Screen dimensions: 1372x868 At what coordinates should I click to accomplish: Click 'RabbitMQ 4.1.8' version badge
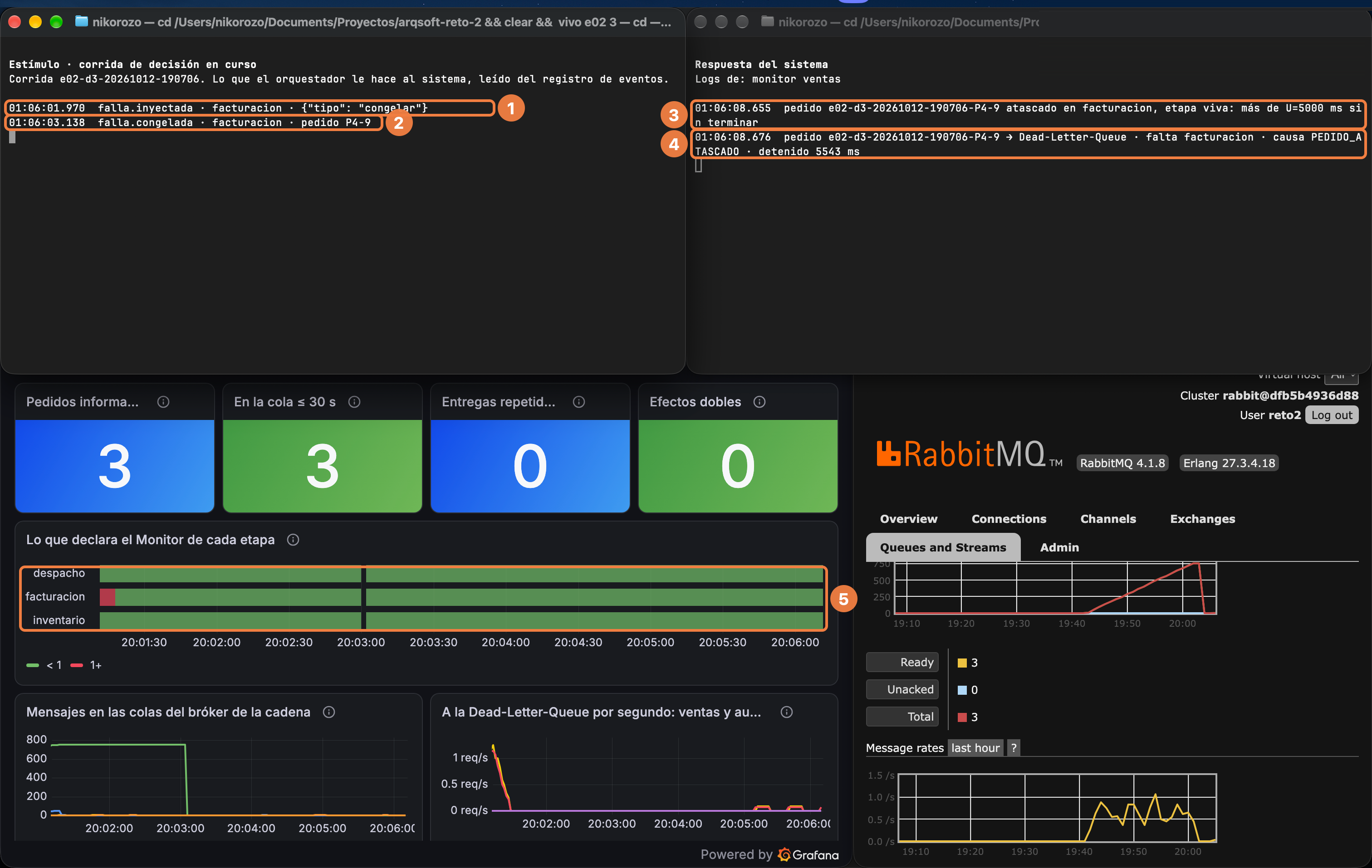(1122, 463)
